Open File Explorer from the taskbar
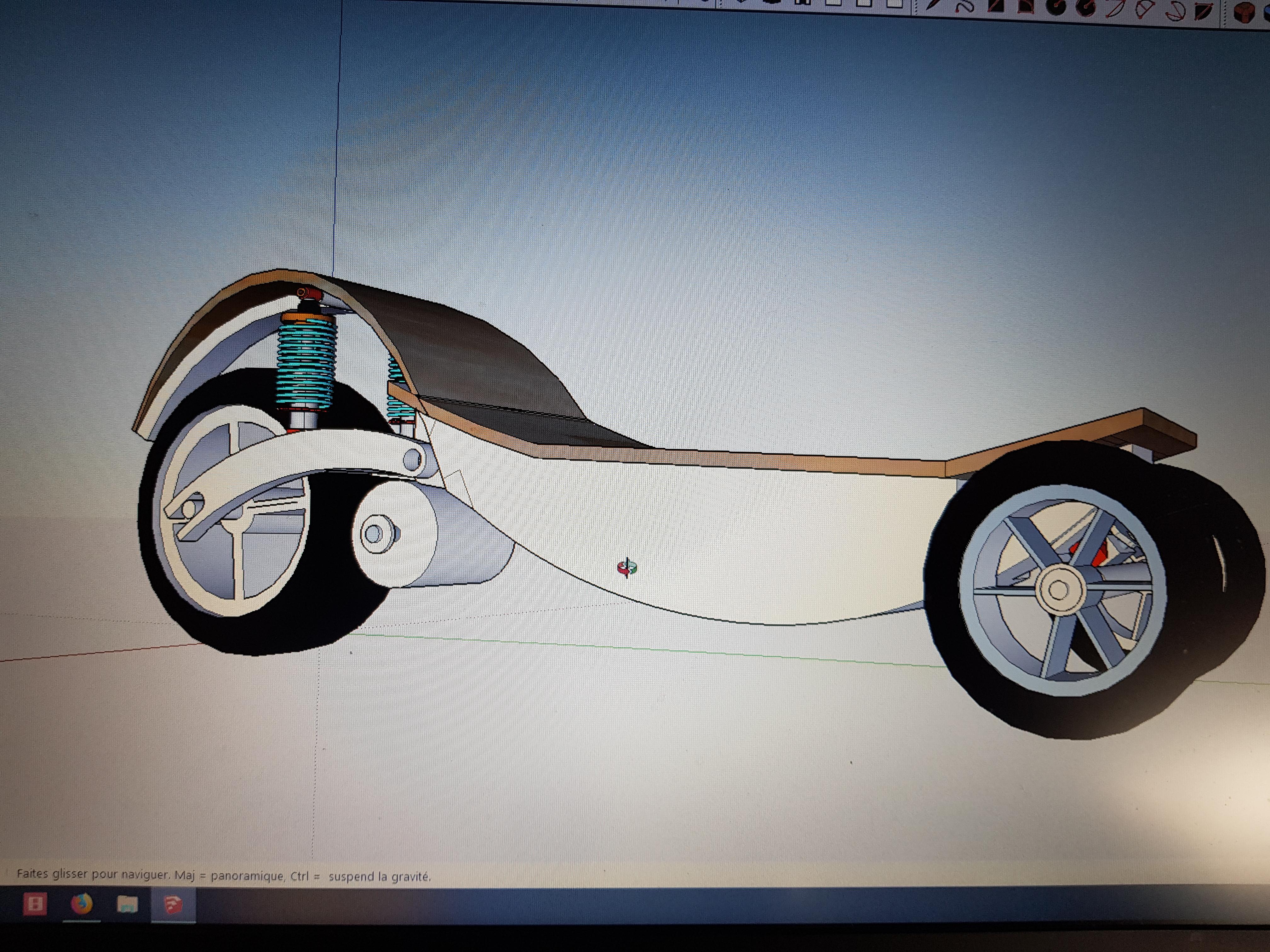This screenshot has width=1270, height=952. click(127, 904)
